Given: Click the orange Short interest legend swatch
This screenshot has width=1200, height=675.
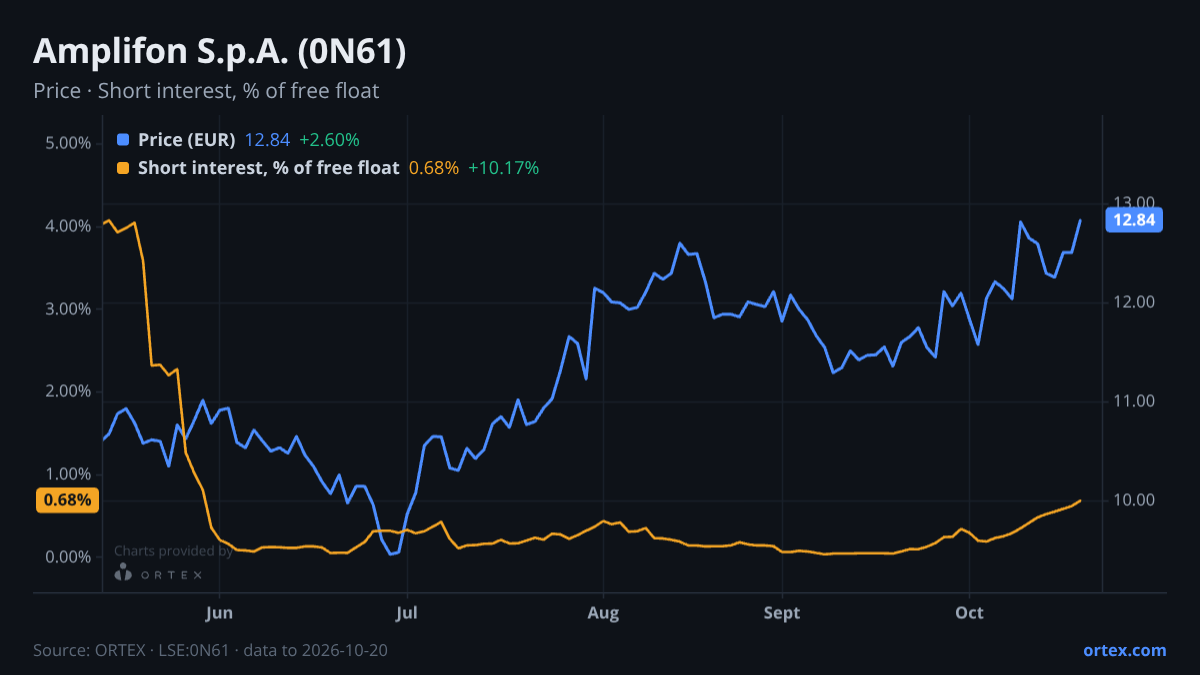Looking at the screenshot, I should tap(123, 168).
